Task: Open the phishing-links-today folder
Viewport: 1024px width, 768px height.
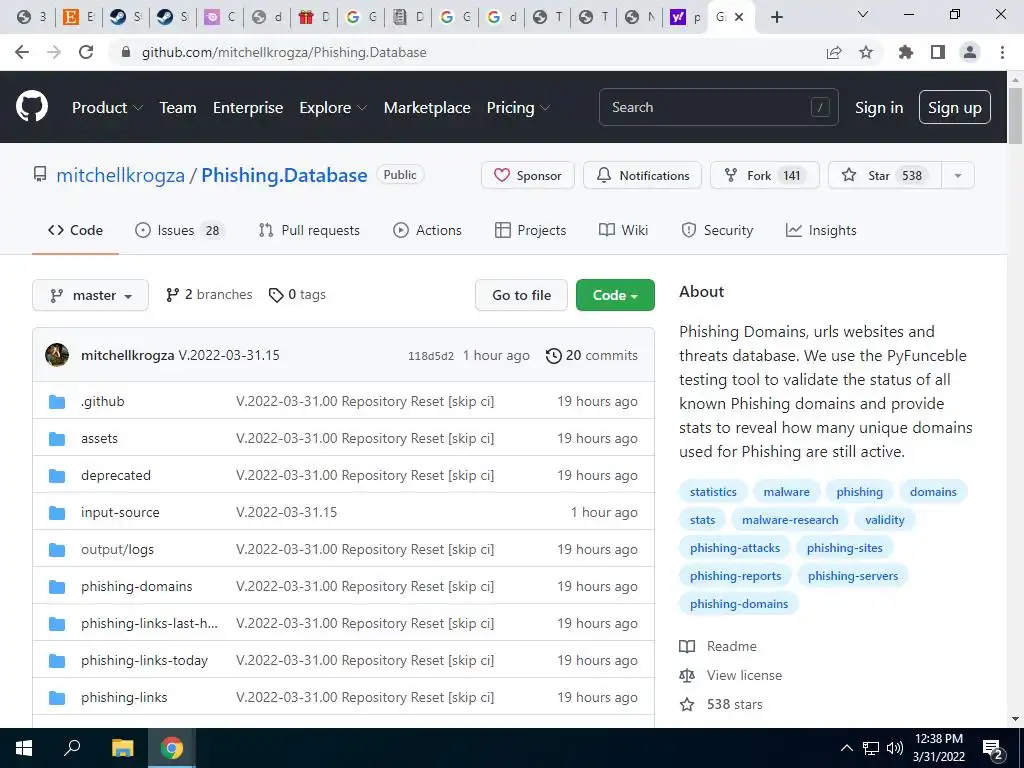Action: (144, 660)
